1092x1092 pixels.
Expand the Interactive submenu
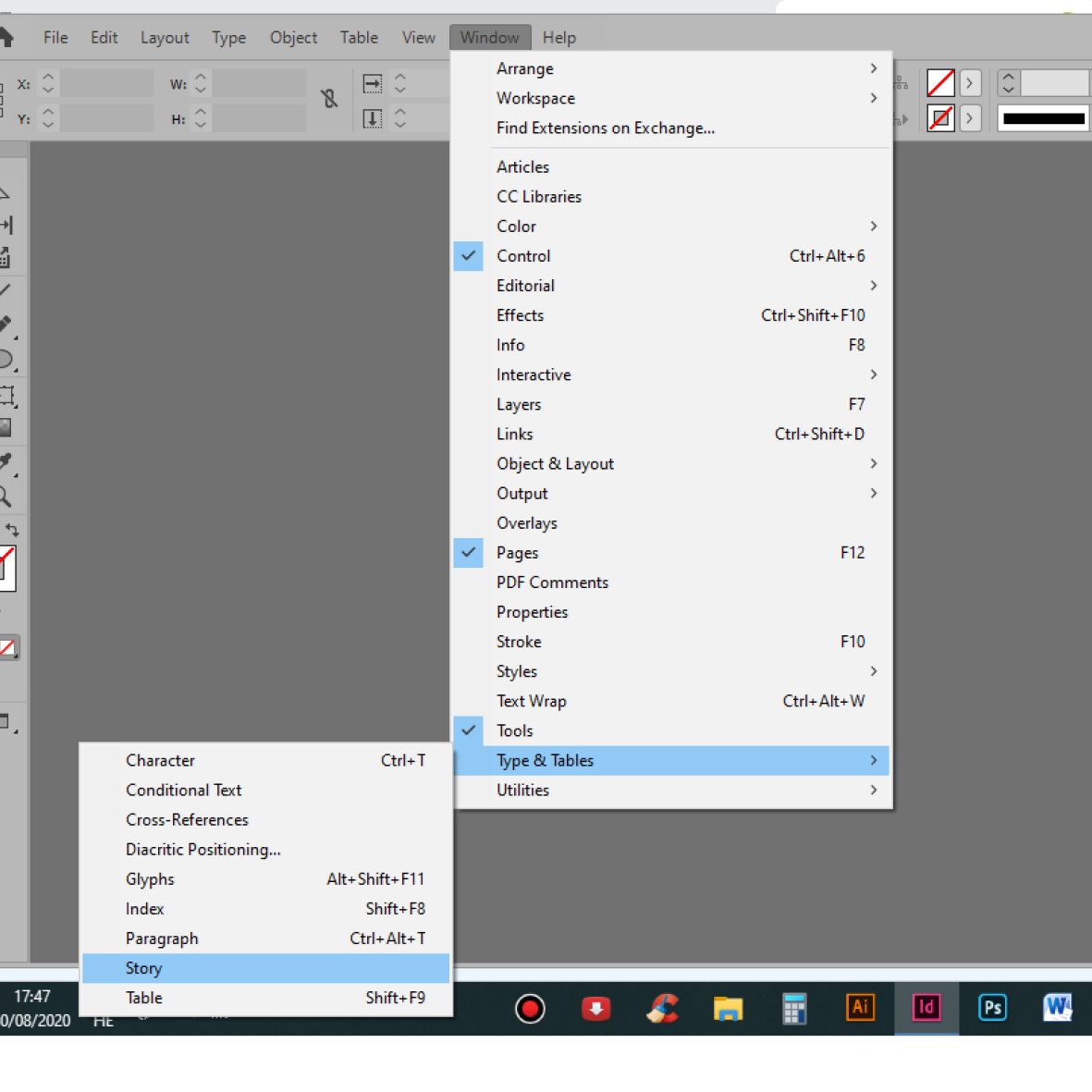(x=671, y=374)
